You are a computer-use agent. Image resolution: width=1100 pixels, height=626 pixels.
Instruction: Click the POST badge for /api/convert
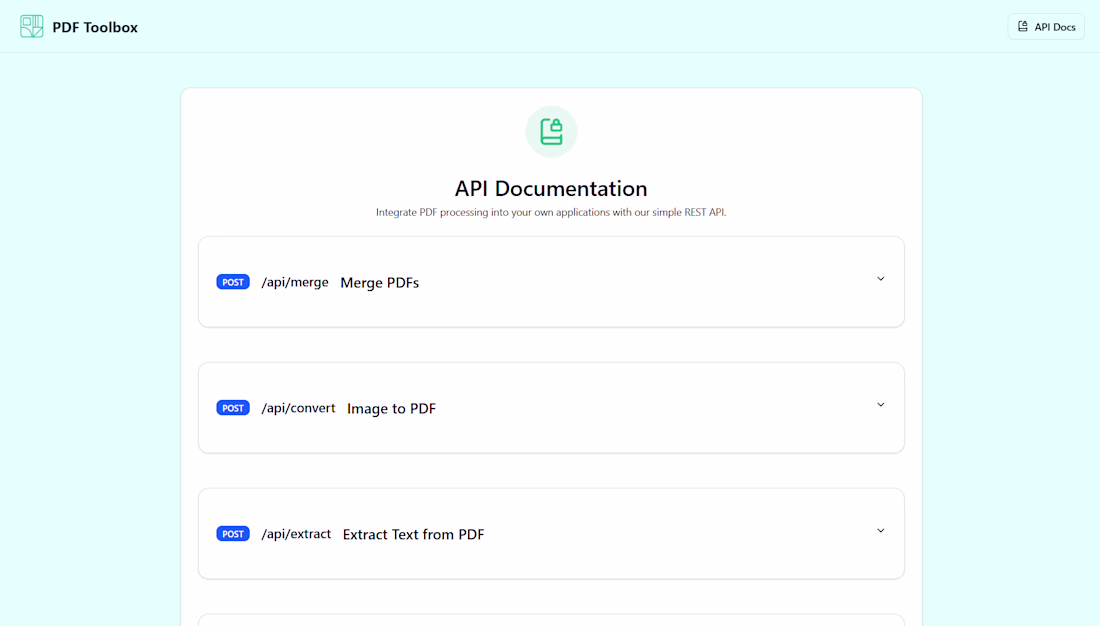(x=233, y=408)
